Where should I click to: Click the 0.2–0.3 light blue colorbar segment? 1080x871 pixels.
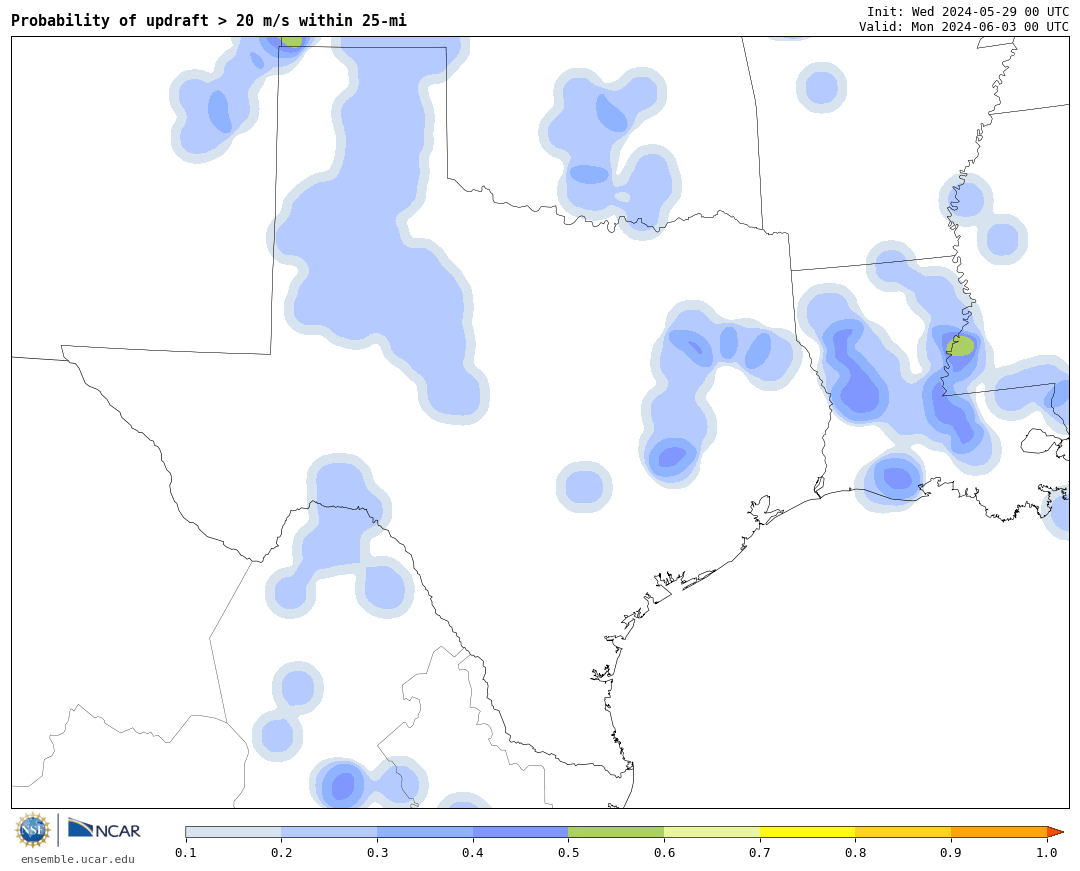pos(329,832)
